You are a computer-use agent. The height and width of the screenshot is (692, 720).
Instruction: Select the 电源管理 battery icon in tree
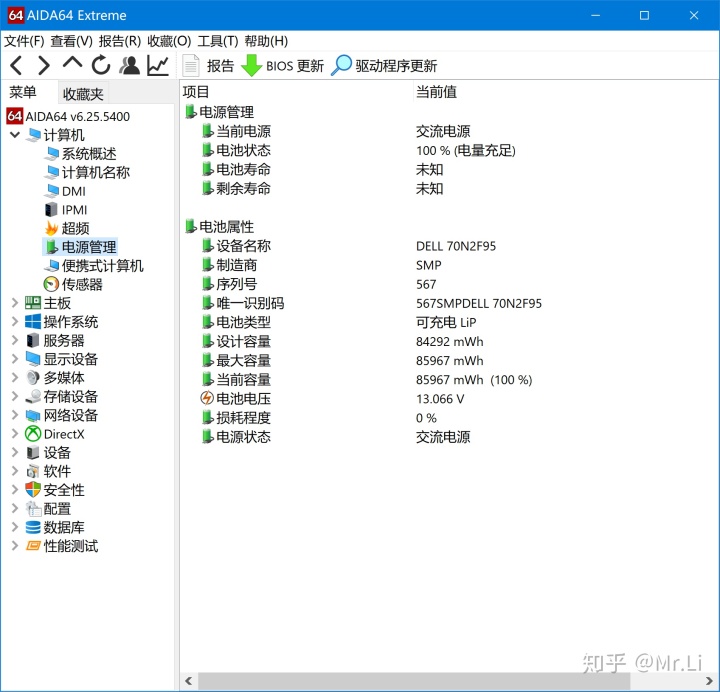tap(51, 247)
